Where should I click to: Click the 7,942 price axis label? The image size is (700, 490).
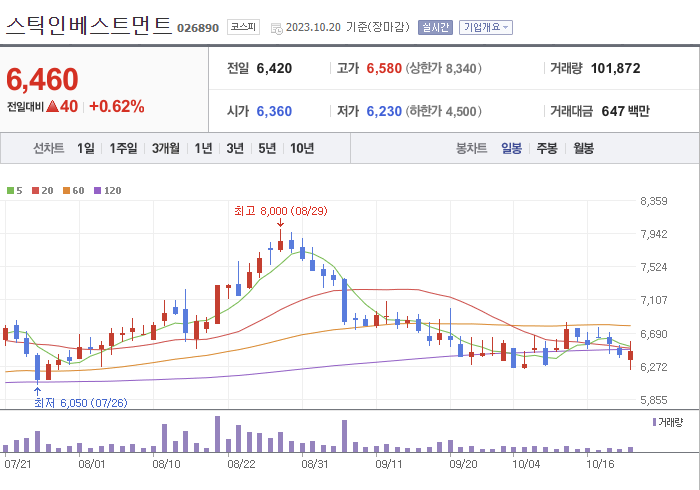pyautogui.click(x=654, y=234)
